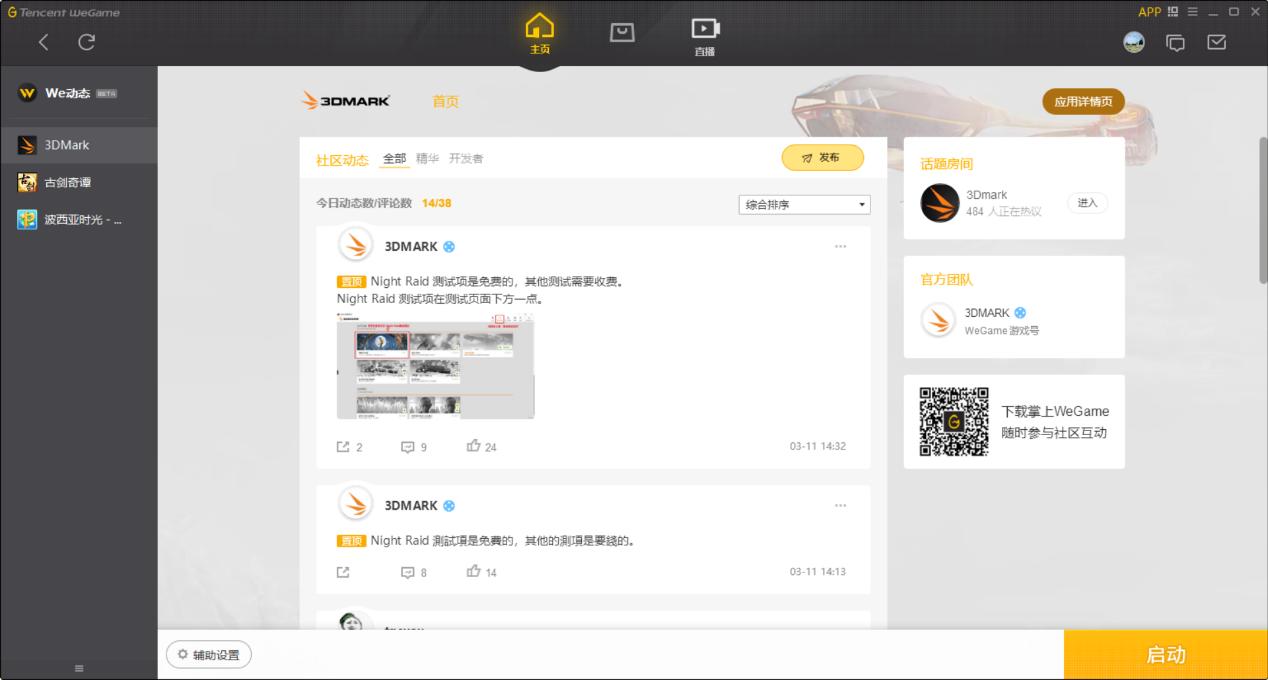Click the 3Dmark topic room avatar
This screenshot has width=1268, height=680.
tap(940, 203)
